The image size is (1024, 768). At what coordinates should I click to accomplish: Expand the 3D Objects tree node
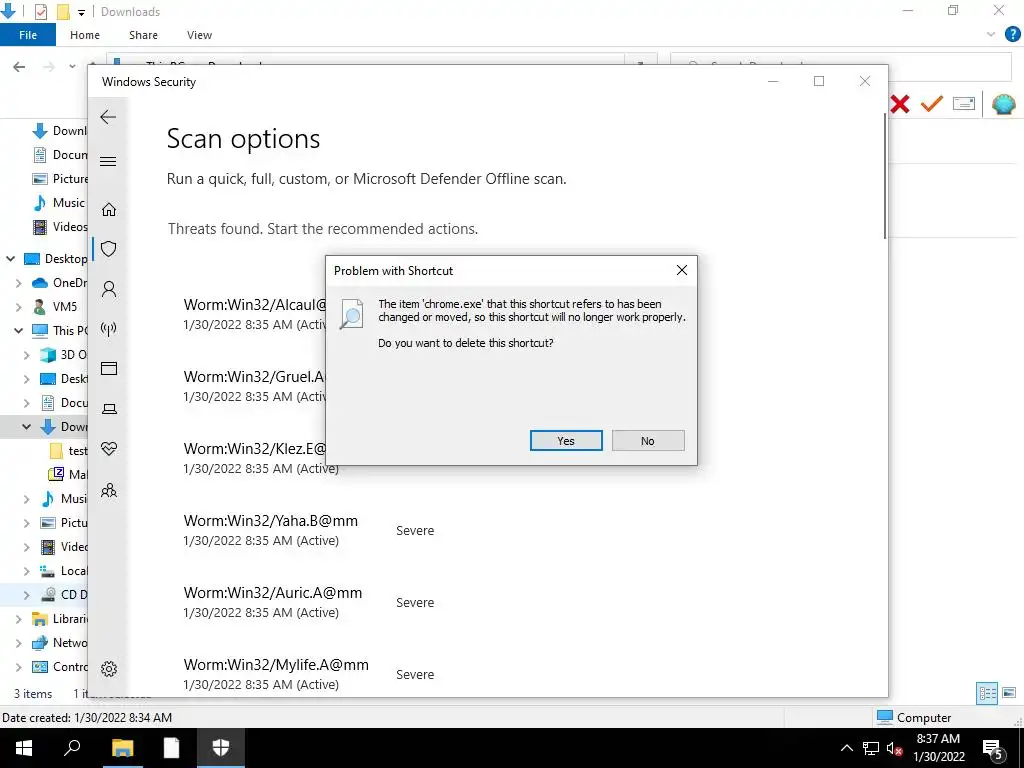coord(26,355)
